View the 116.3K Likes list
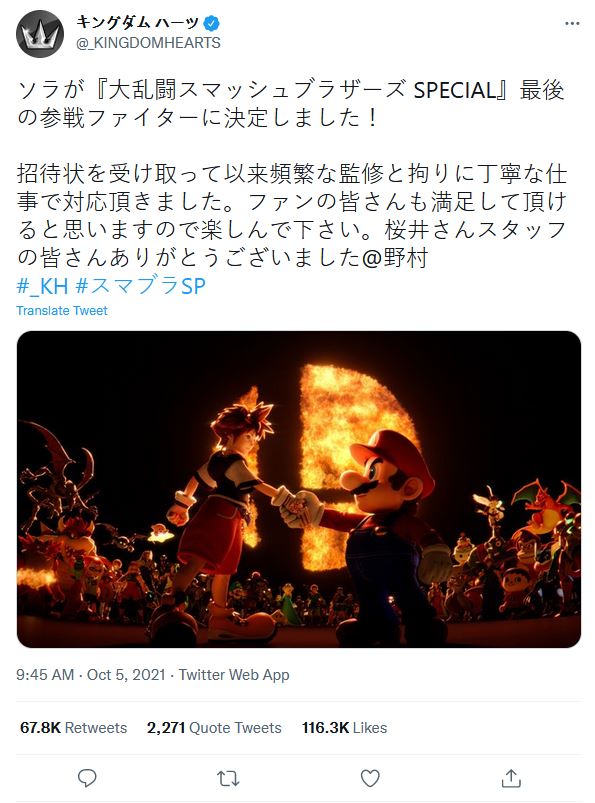Screen dimensions: 595x803 pyautogui.click(x=344, y=728)
